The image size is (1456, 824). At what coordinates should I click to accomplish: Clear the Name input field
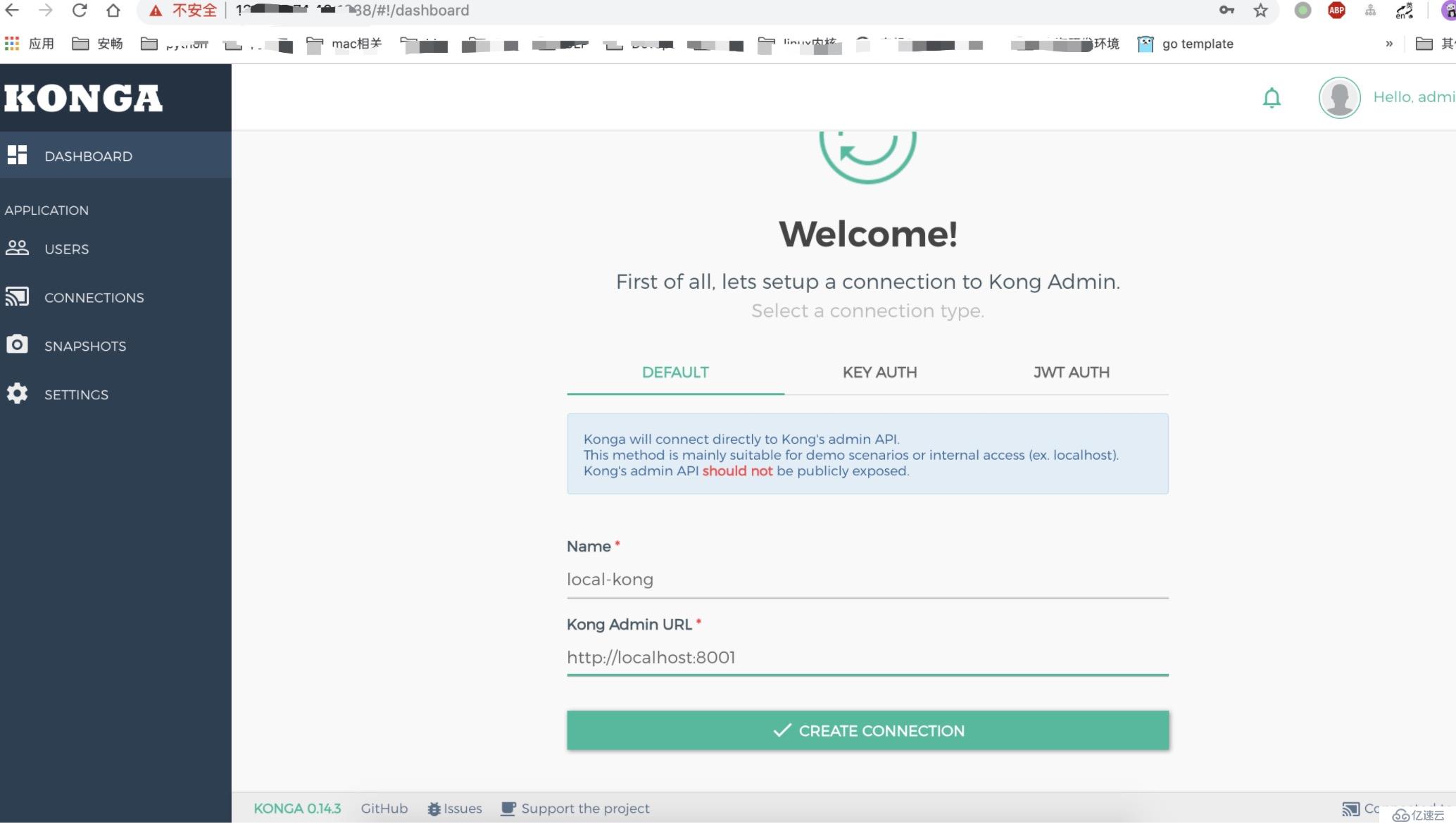867,579
